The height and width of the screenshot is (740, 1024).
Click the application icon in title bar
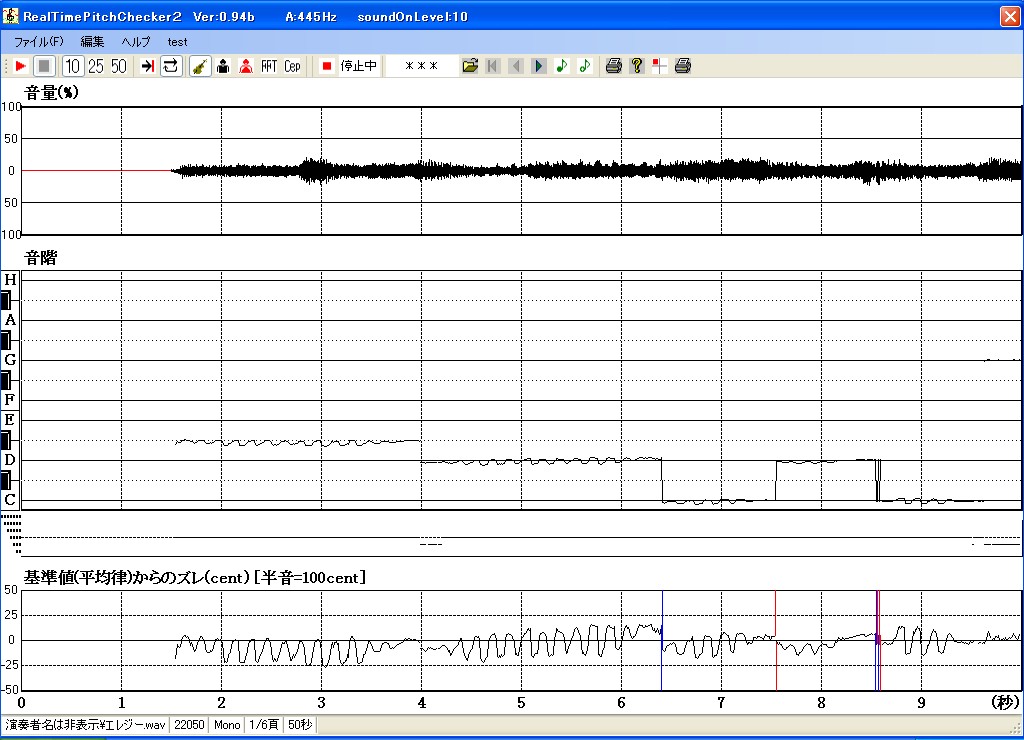pyautogui.click(x=10, y=16)
